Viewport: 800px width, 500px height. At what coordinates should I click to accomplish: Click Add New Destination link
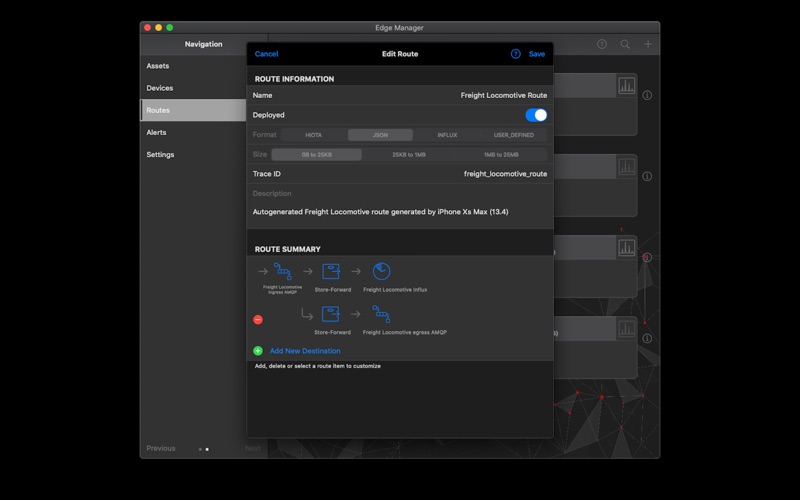pos(305,351)
